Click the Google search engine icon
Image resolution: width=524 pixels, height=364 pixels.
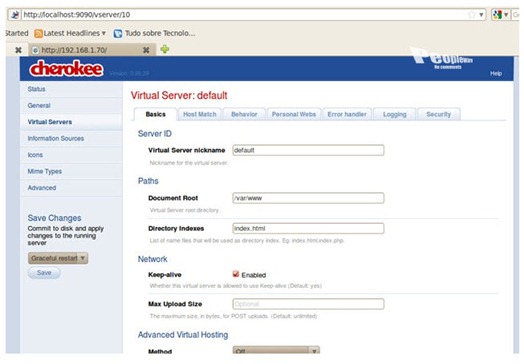[x=498, y=14]
